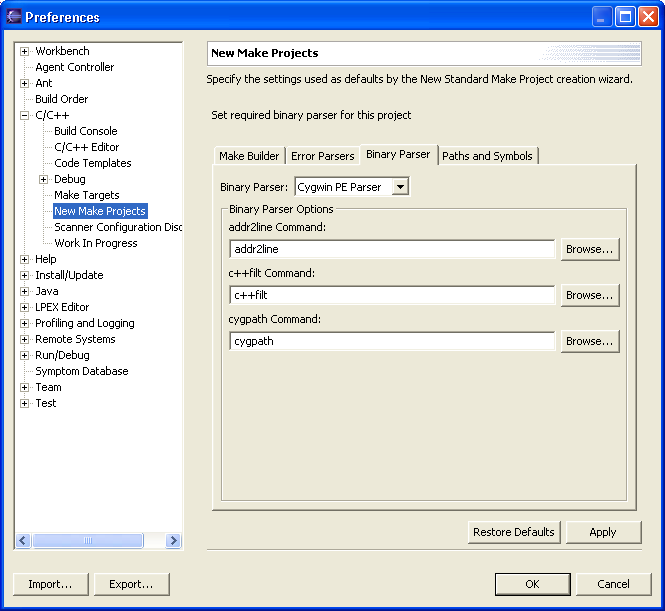665x611 pixels.
Task: Cancel the Preferences dialog
Action: pos(613,584)
